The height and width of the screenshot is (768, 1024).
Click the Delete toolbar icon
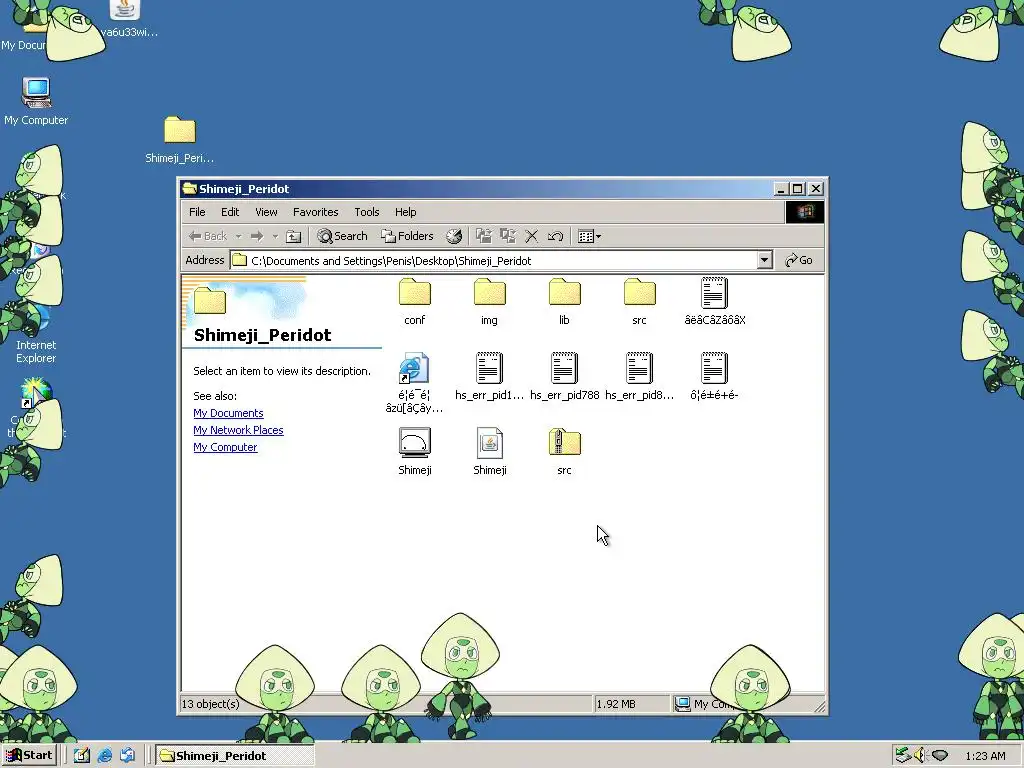(532, 236)
